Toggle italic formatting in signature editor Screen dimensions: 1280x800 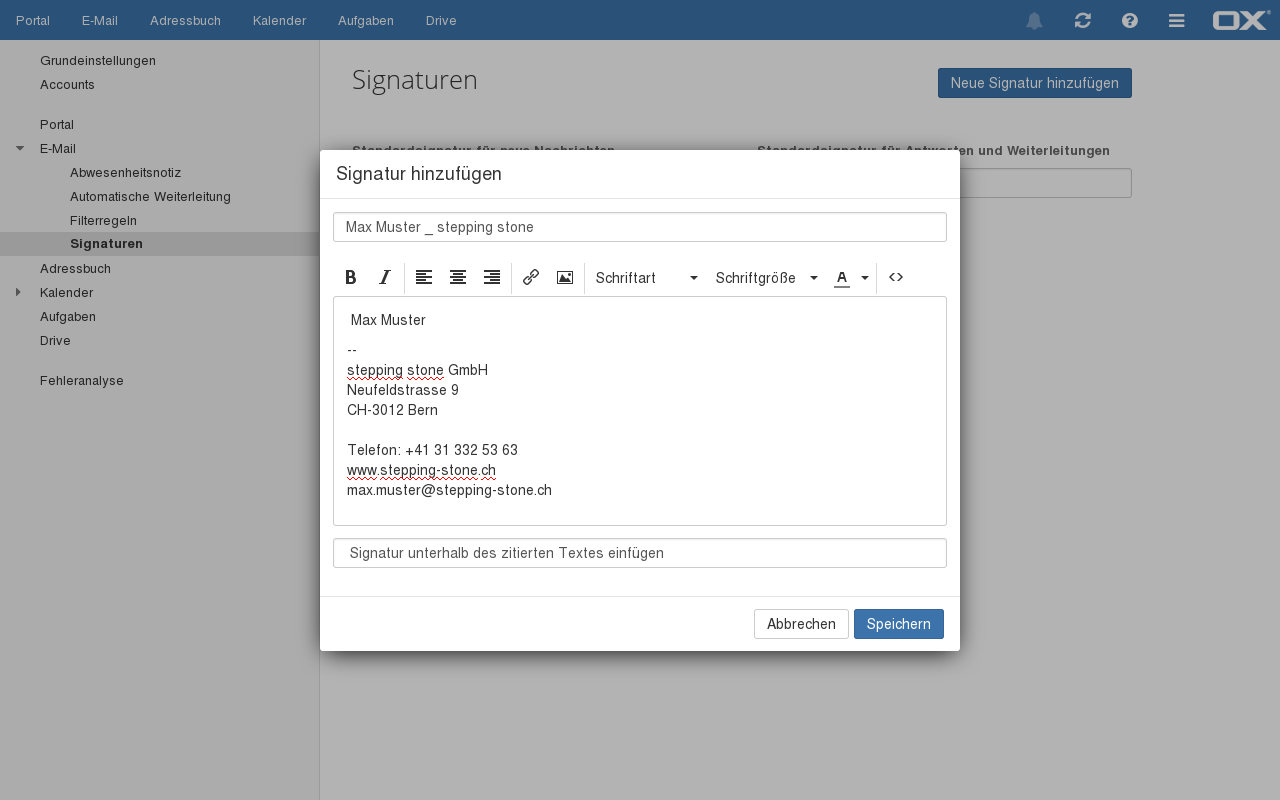tap(385, 278)
